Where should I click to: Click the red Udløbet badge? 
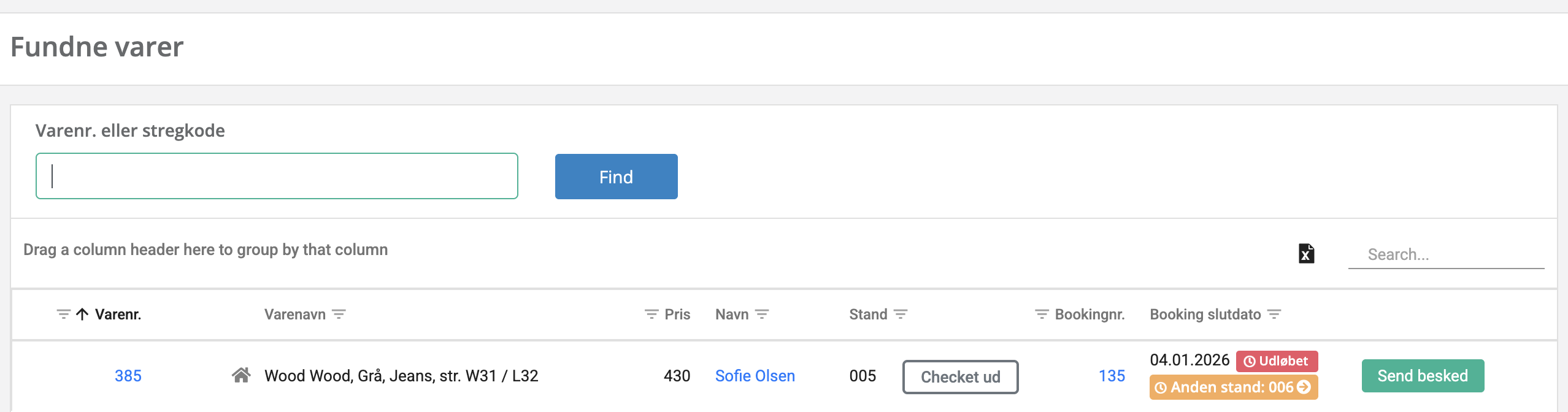(x=1276, y=361)
